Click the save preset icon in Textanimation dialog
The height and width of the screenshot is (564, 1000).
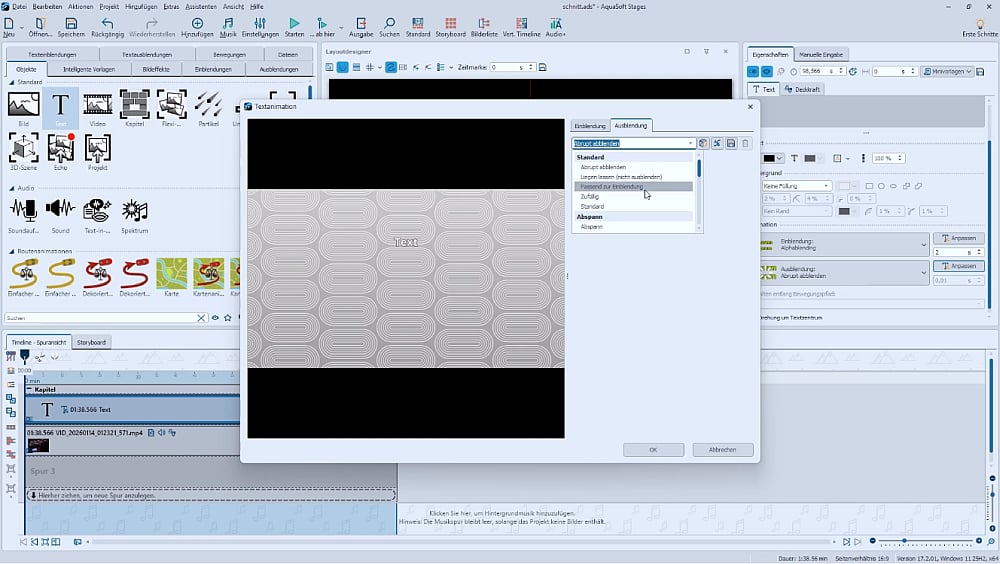(731, 144)
